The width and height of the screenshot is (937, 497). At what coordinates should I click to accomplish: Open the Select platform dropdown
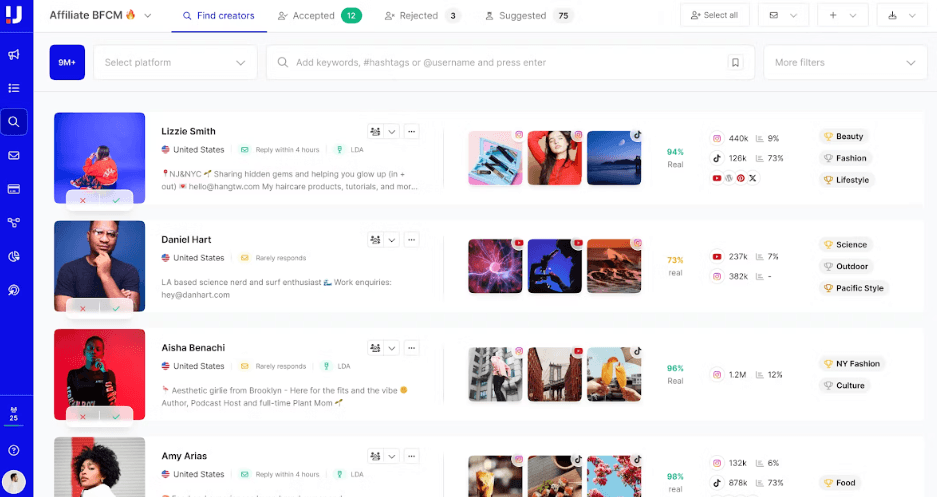(x=175, y=62)
